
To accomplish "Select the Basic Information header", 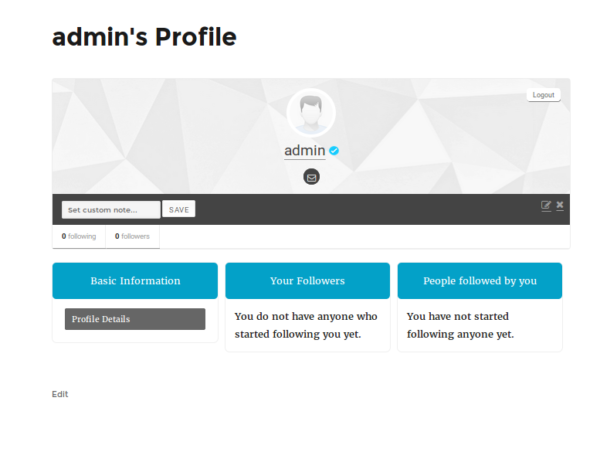I will point(135,281).
